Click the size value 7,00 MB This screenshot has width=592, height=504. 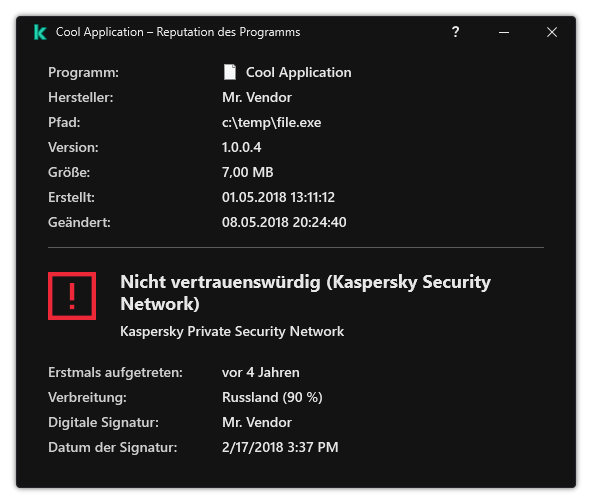tap(248, 172)
